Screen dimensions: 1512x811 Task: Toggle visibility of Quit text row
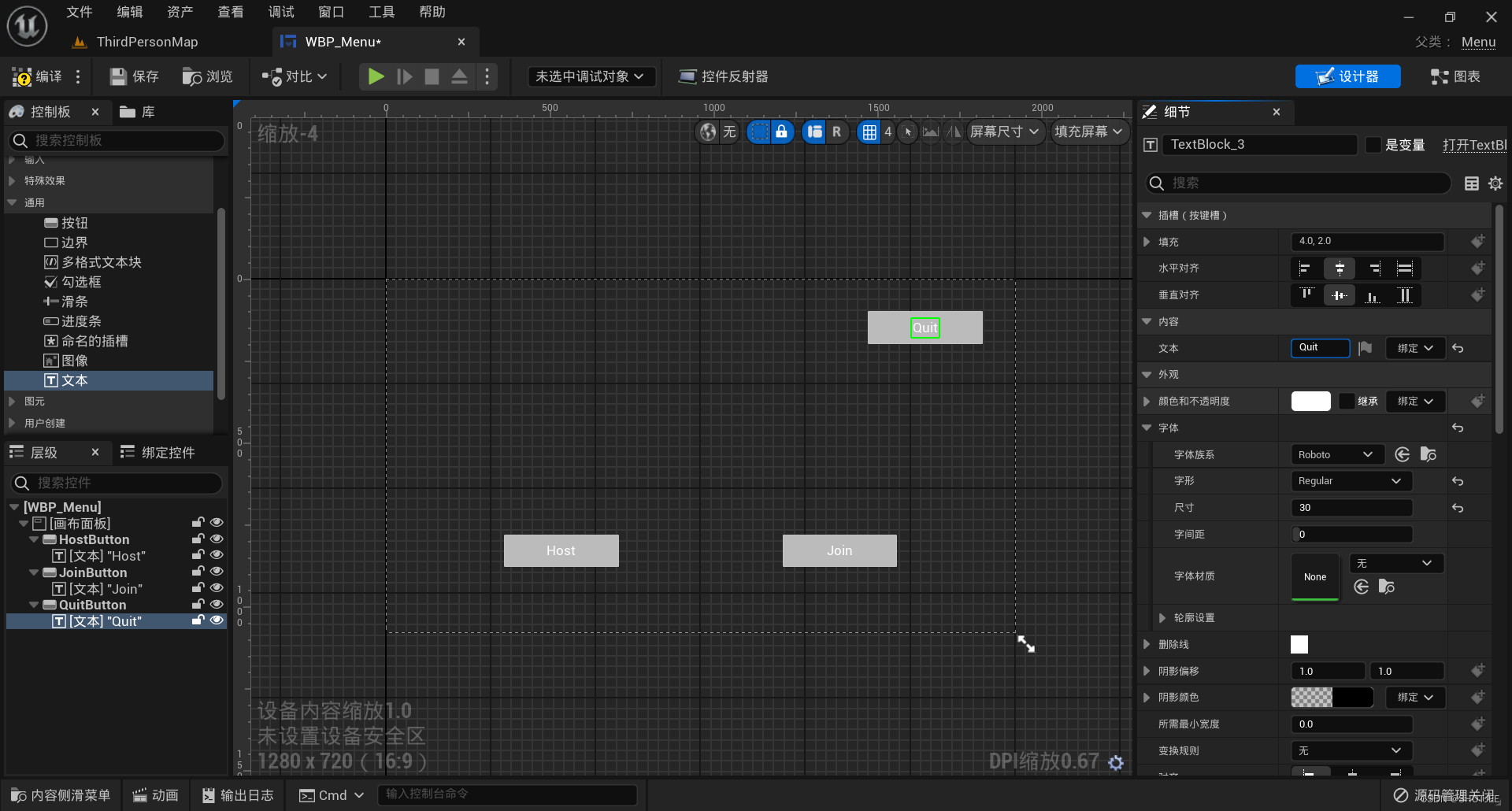coord(217,620)
